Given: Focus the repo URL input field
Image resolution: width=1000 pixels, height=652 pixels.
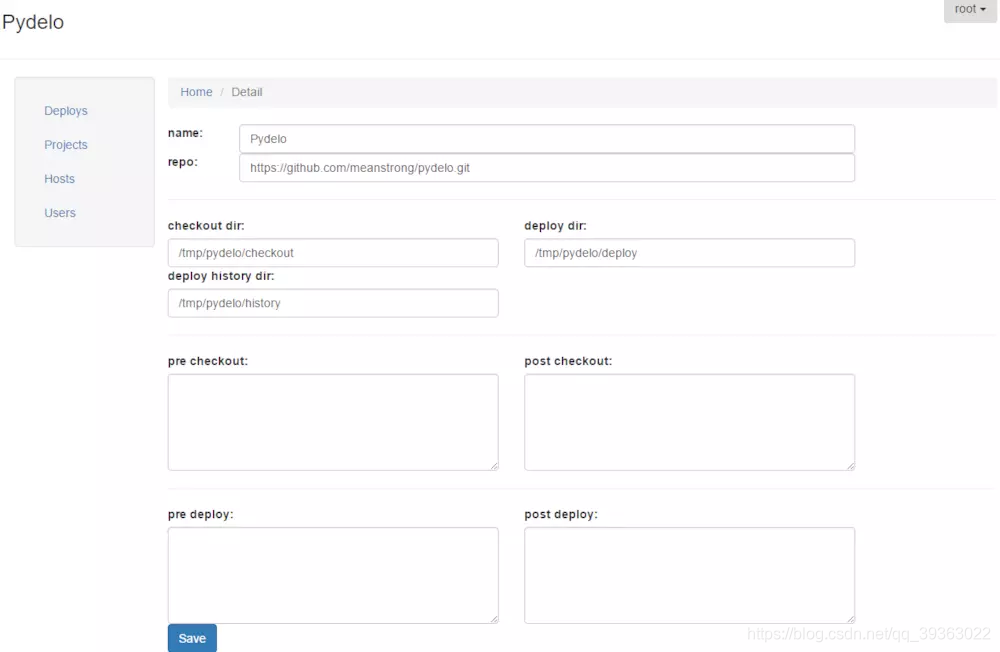Looking at the screenshot, I should (547, 168).
